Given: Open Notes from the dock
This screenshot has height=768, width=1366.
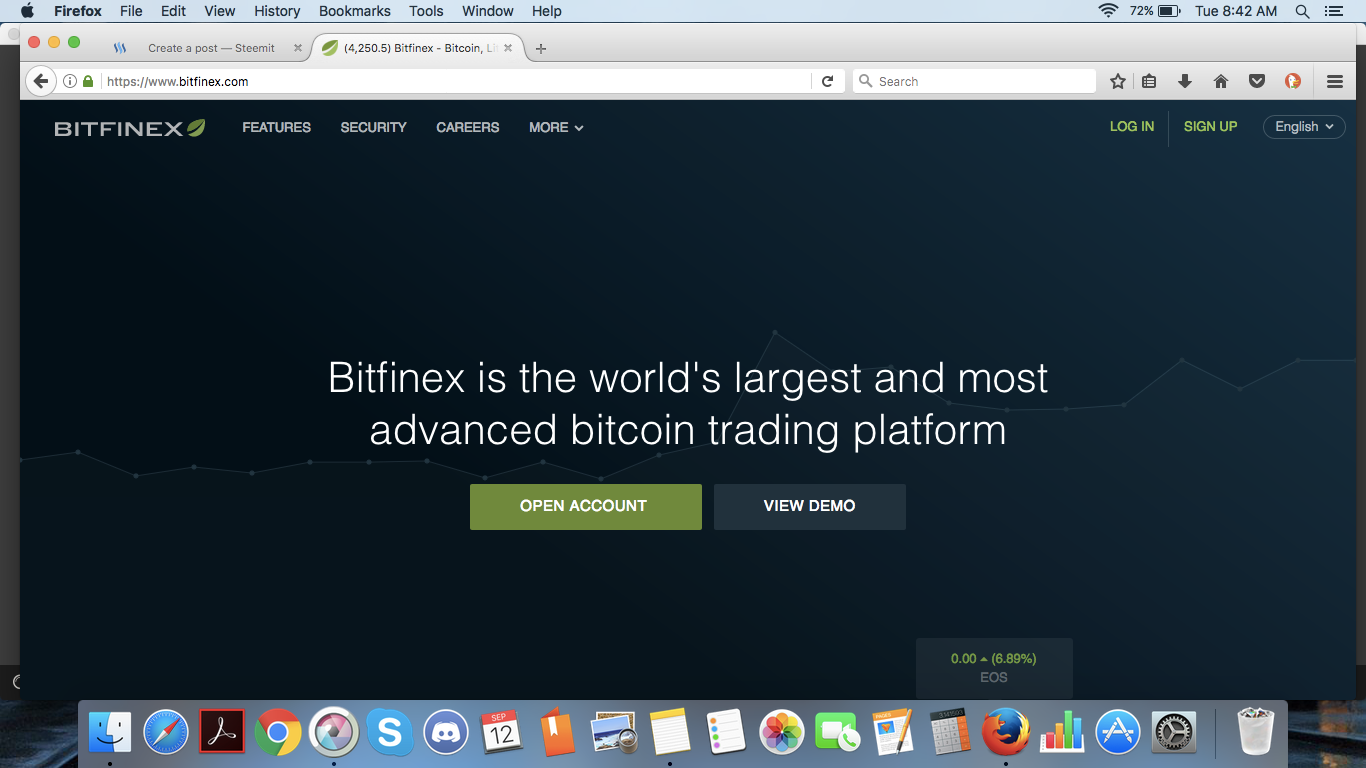Looking at the screenshot, I should point(670,732).
